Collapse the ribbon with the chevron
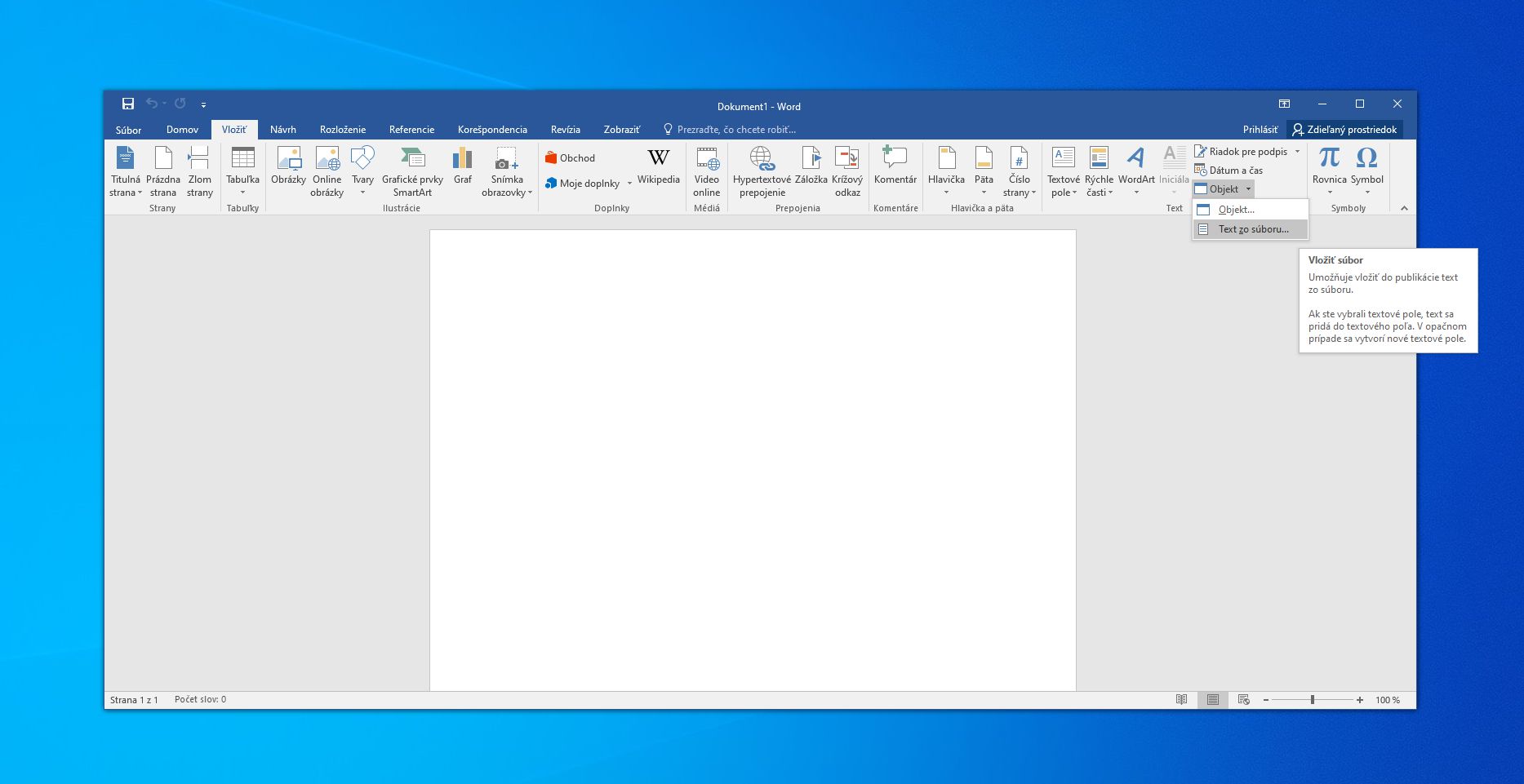 [1404, 208]
